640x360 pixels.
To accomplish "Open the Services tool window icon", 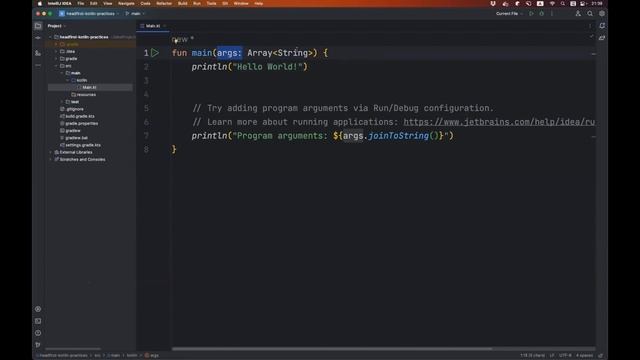I will [x=38, y=309].
